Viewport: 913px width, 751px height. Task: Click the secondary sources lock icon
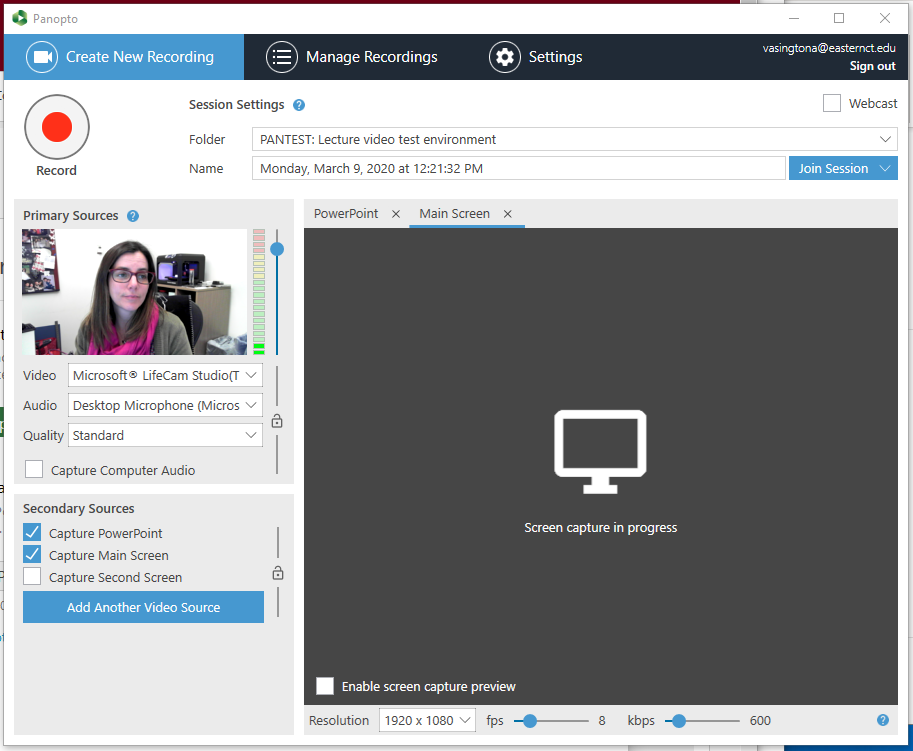(x=278, y=573)
